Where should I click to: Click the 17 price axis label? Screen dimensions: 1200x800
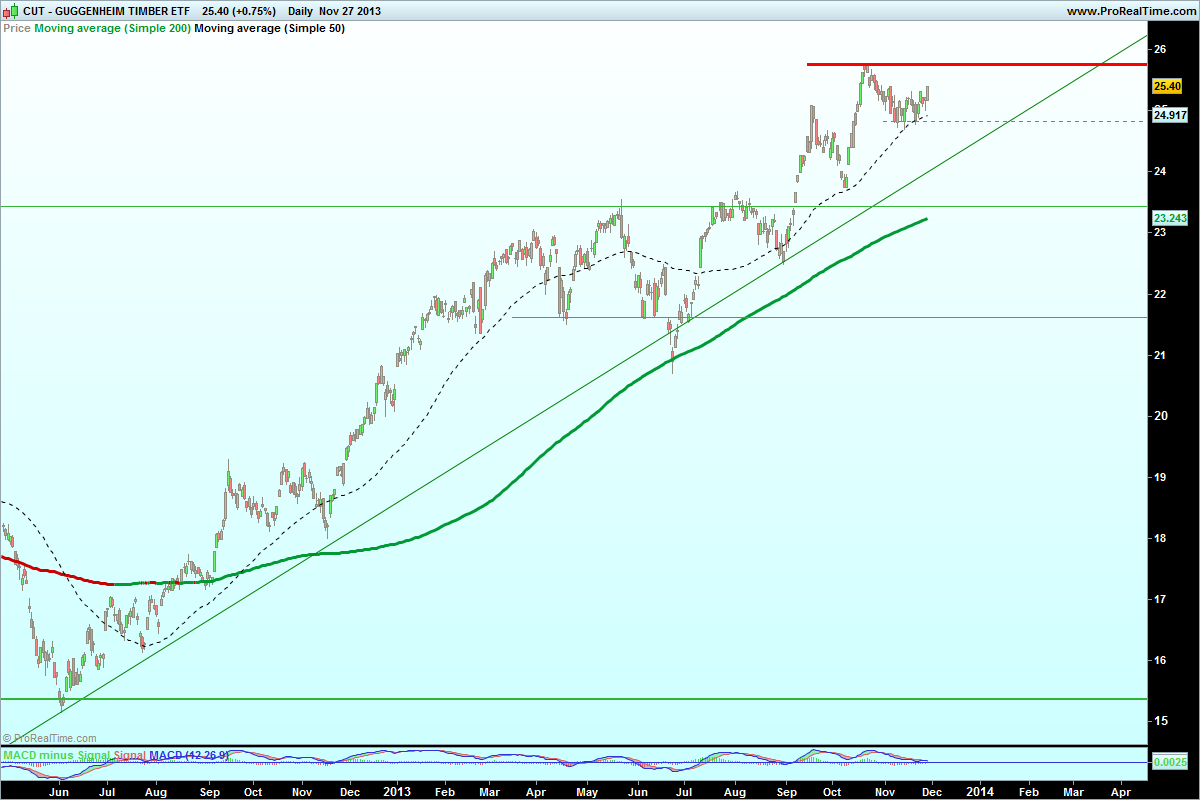(1158, 599)
